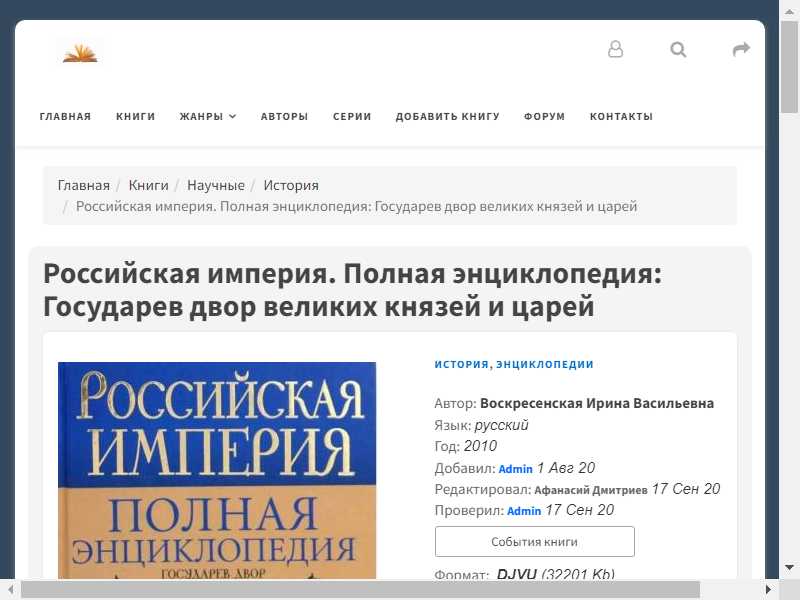Select the Серии menu item
The width and height of the screenshot is (800, 600).
[x=352, y=116]
